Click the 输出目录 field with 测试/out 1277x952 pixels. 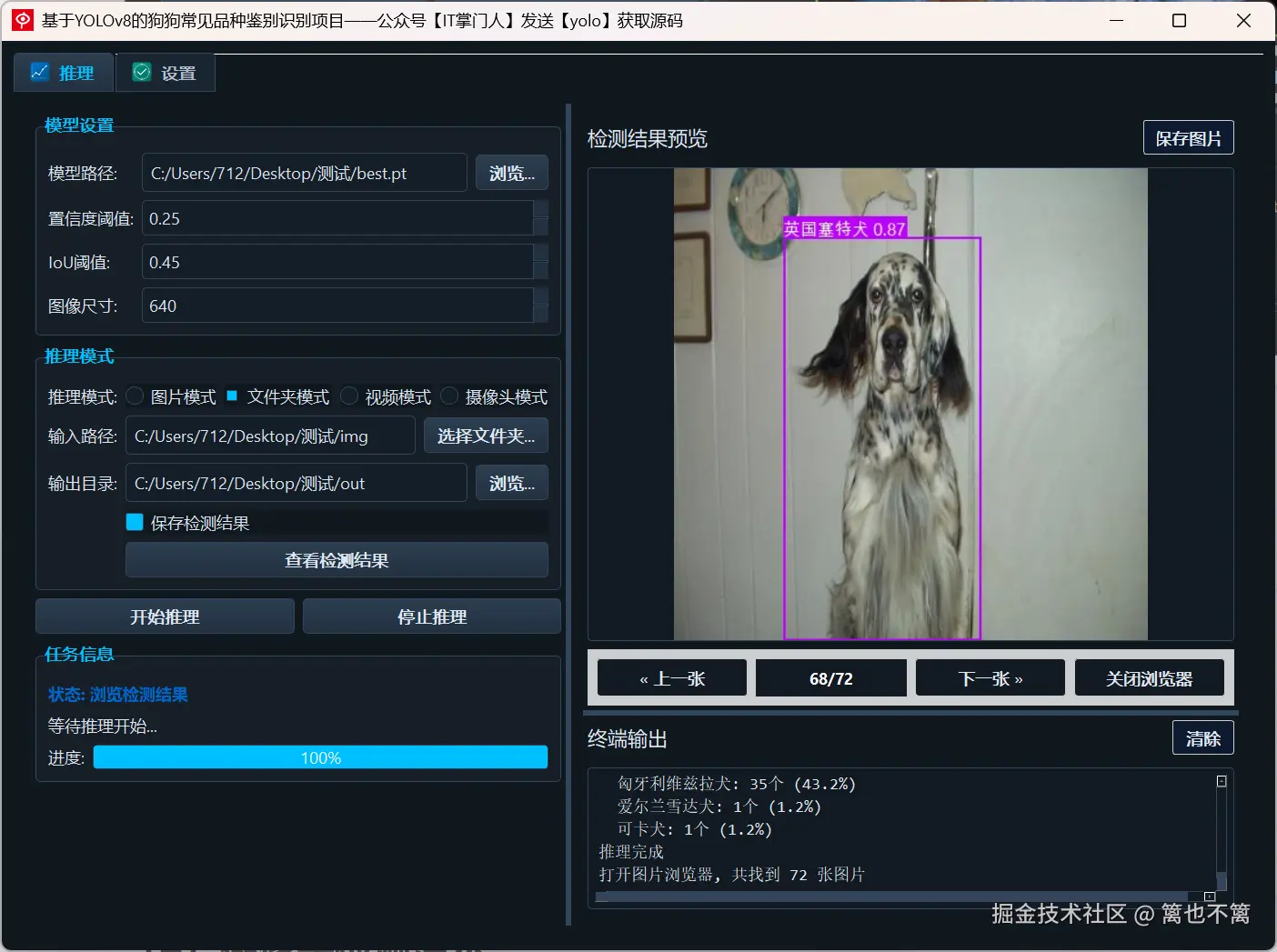pos(296,483)
